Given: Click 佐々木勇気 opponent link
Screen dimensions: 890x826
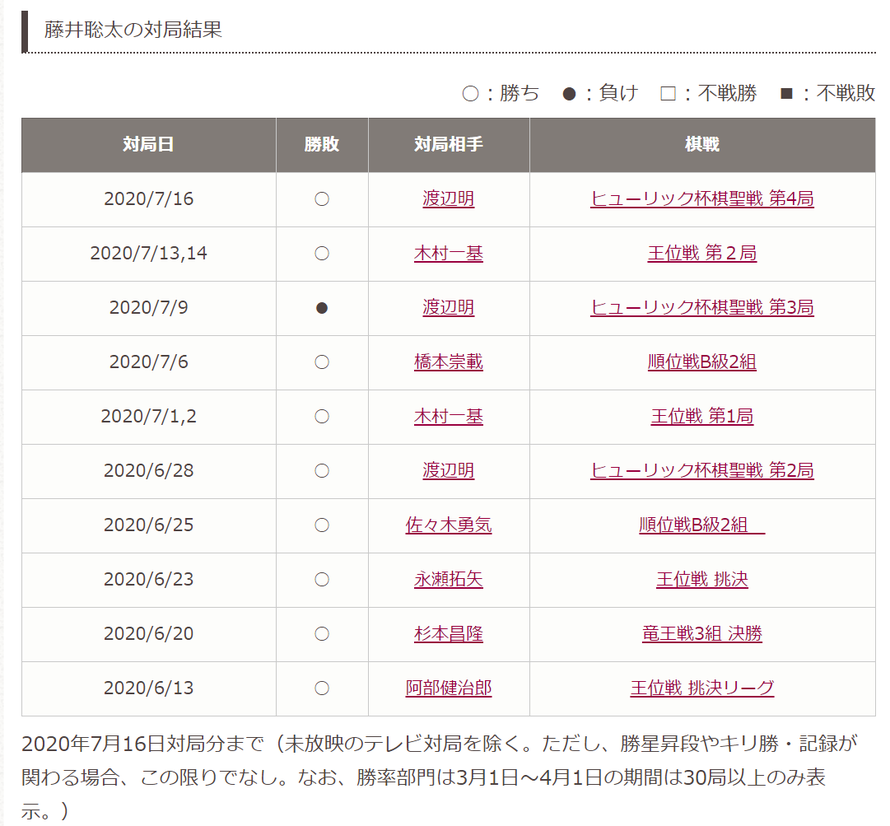Looking at the screenshot, I should tap(448, 525).
